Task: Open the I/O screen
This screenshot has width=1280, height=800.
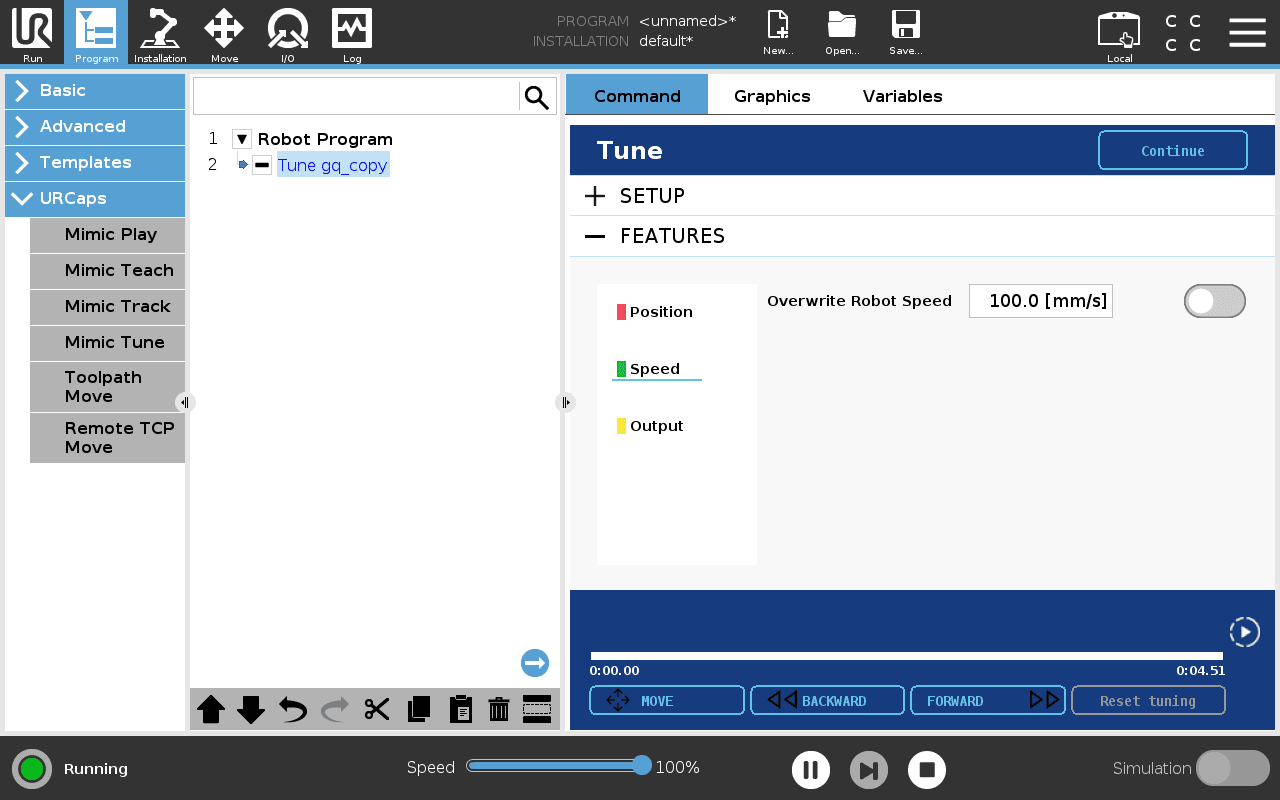Action: [287, 34]
